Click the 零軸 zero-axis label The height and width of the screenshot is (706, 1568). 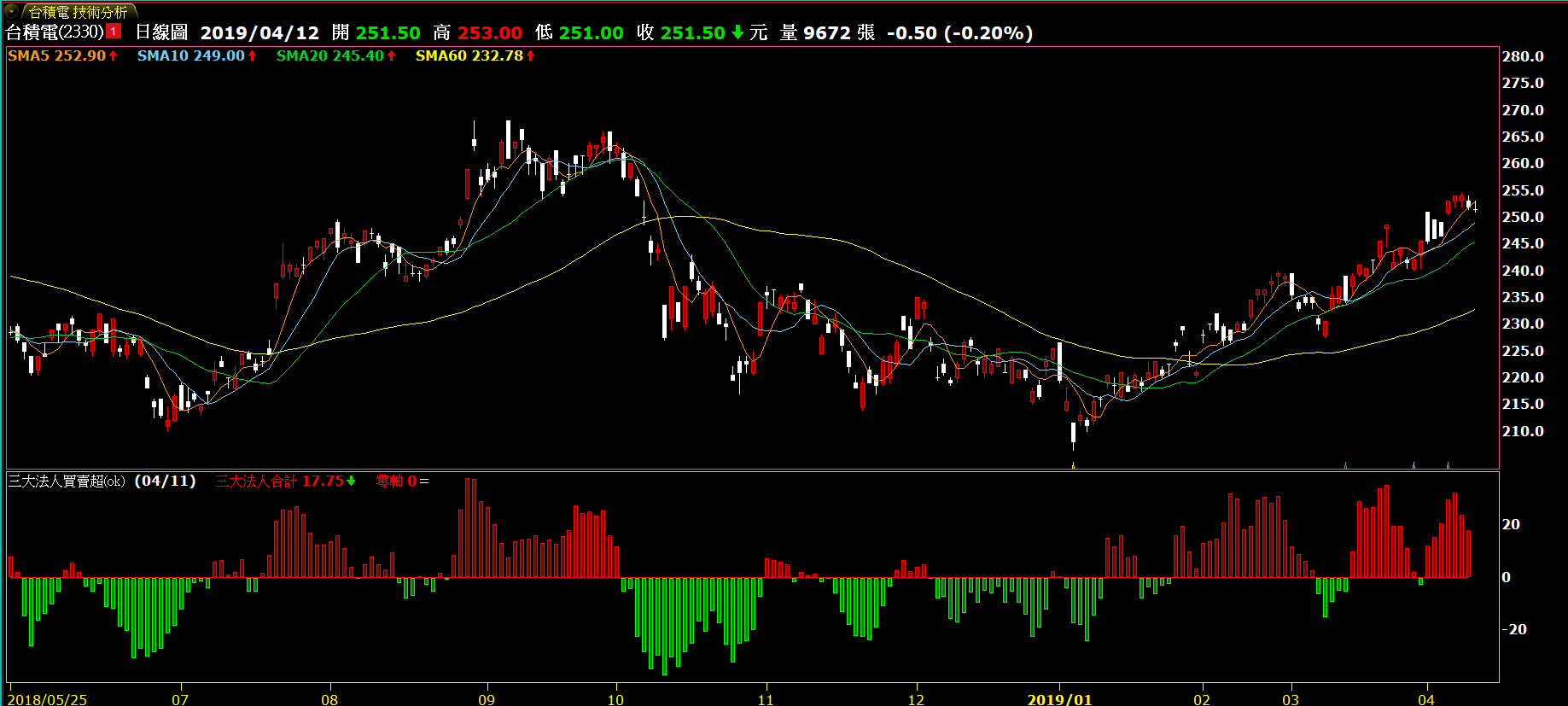pos(389,481)
